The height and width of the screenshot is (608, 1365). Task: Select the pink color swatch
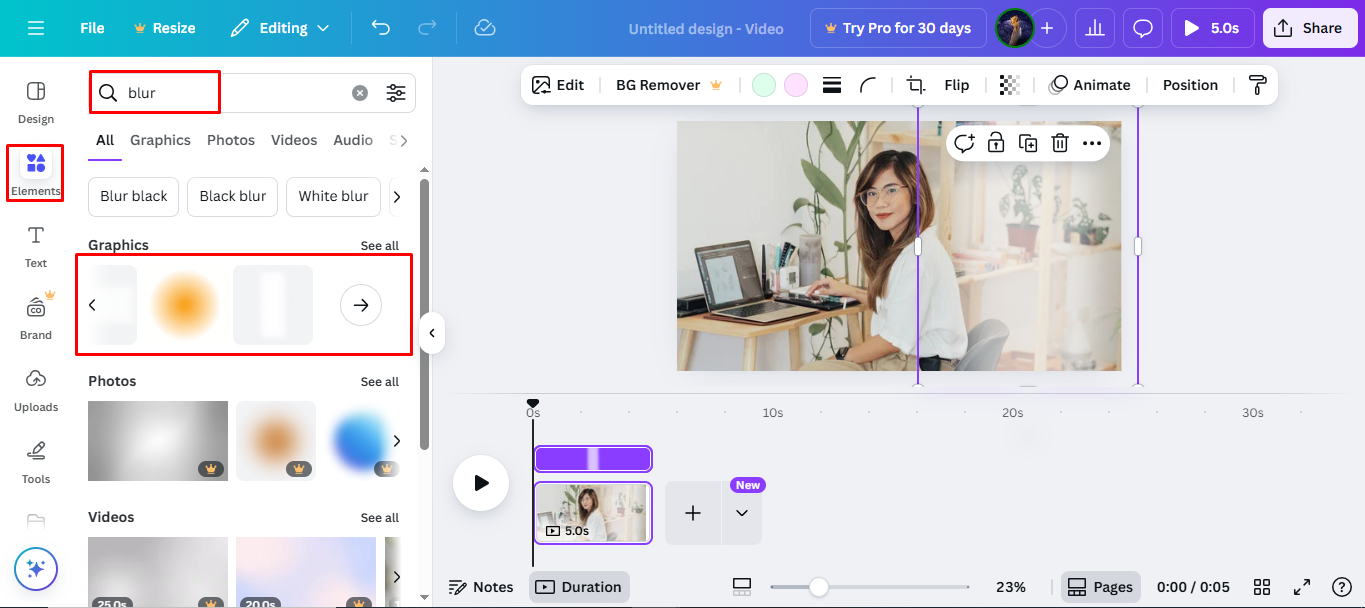(795, 85)
